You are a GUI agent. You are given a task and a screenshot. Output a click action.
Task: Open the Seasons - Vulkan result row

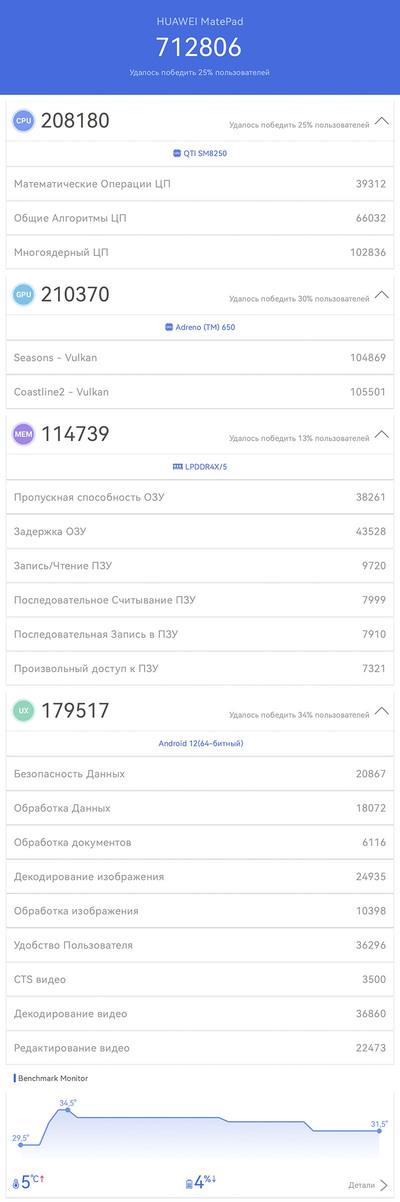pyautogui.click(x=200, y=357)
